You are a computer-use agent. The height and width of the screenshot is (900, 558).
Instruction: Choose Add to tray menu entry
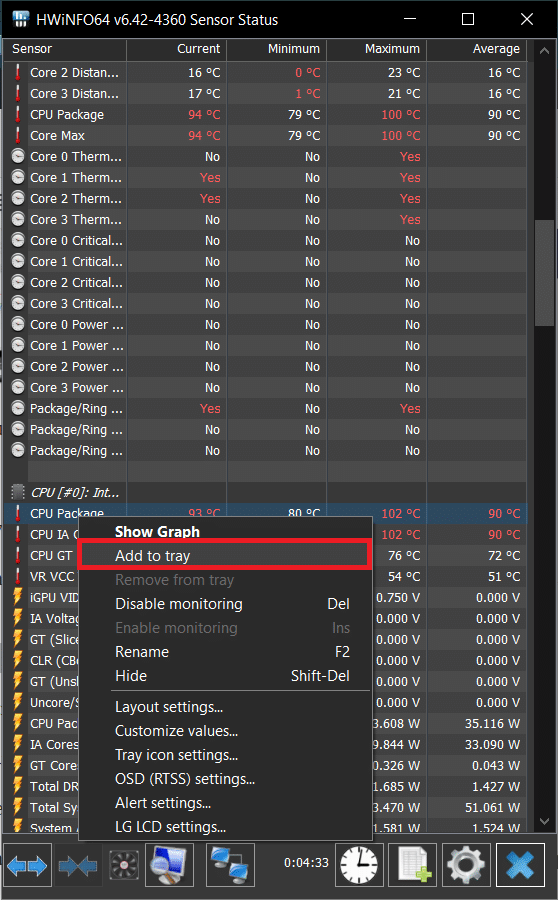pyautogui.click(x=224, y=556)
